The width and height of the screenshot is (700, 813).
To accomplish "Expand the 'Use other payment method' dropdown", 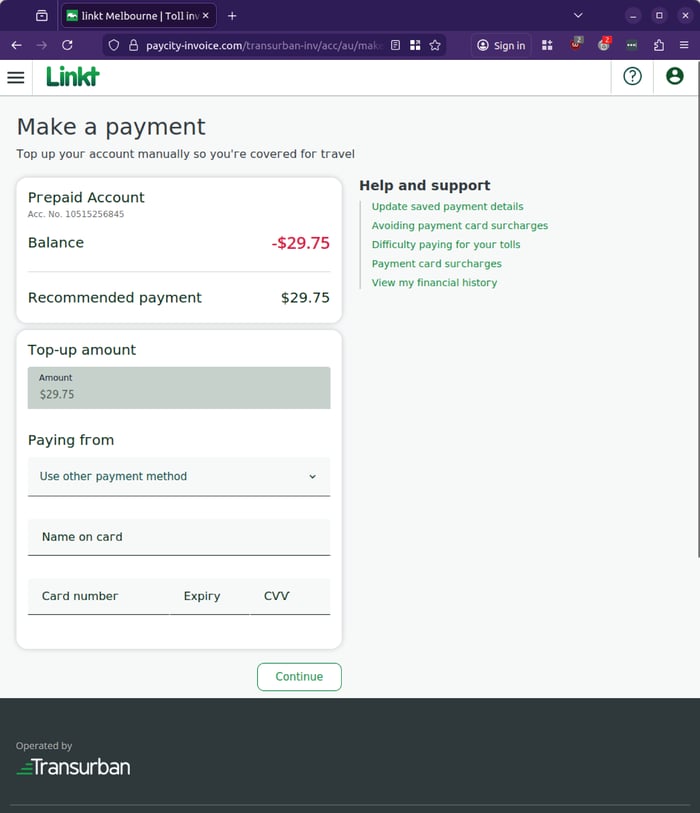I will [178, 476].
